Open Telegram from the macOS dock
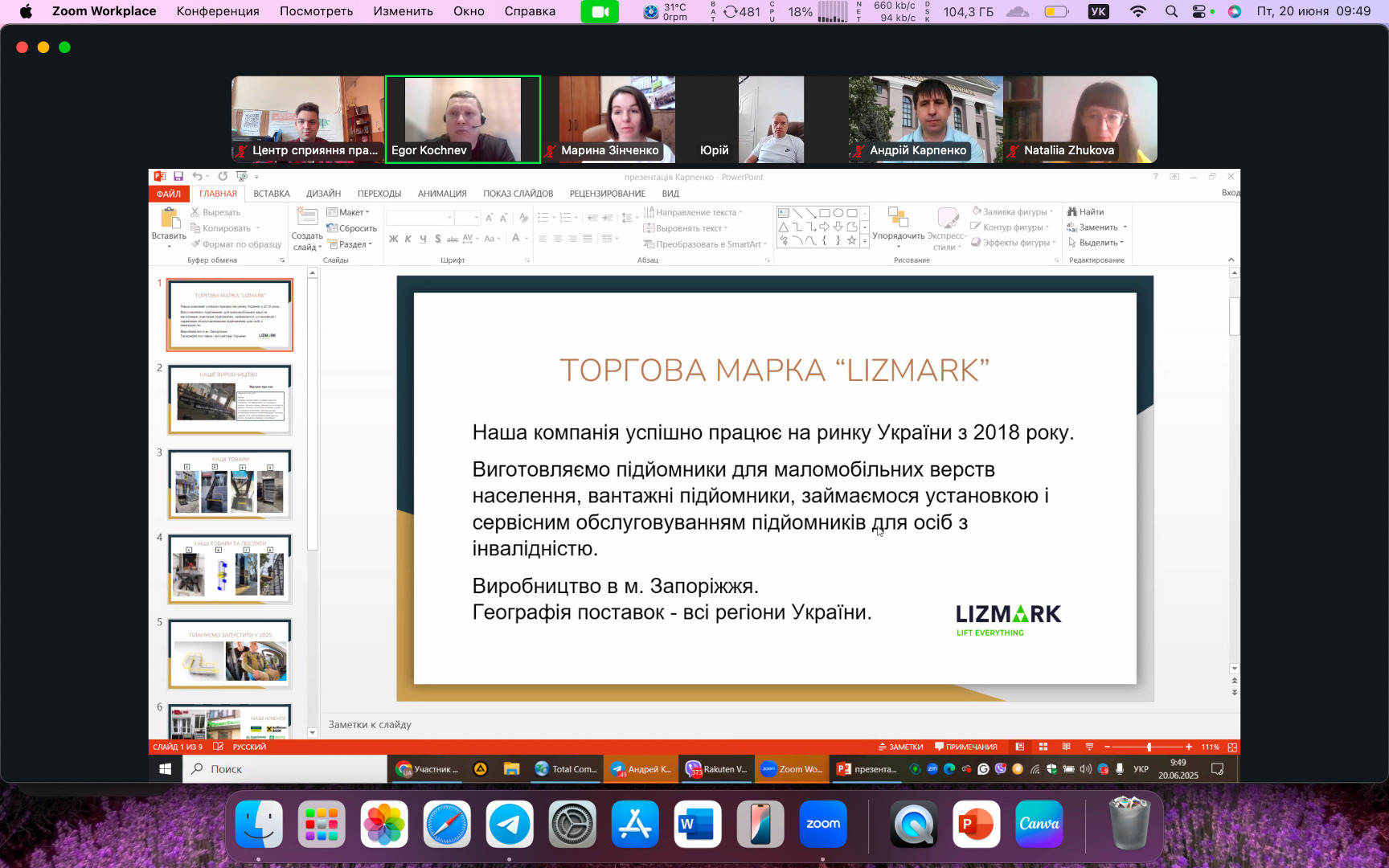This screenshot has height=868, width=1389. [510, 824]
